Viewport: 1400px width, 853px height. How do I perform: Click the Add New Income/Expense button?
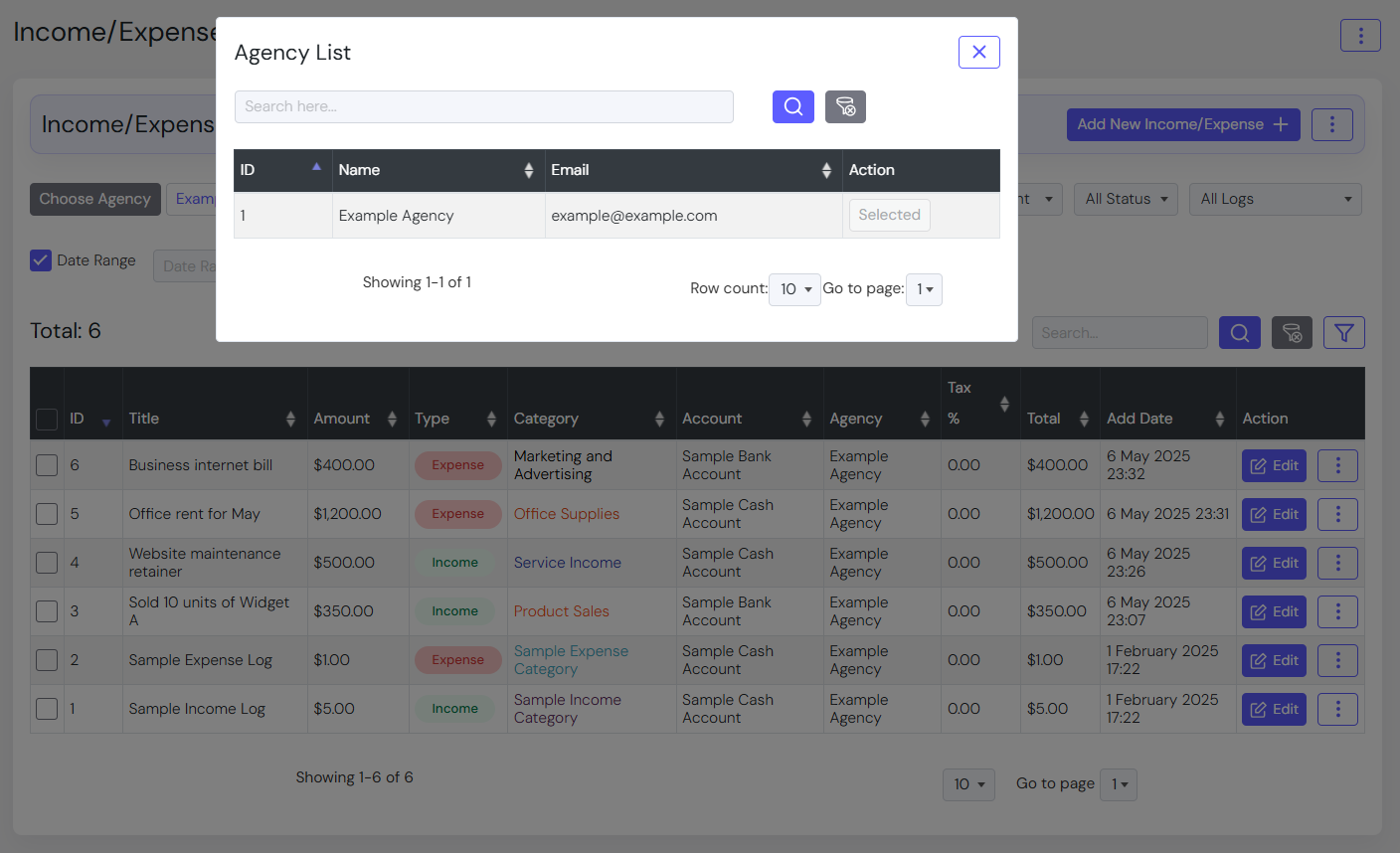1182,124
